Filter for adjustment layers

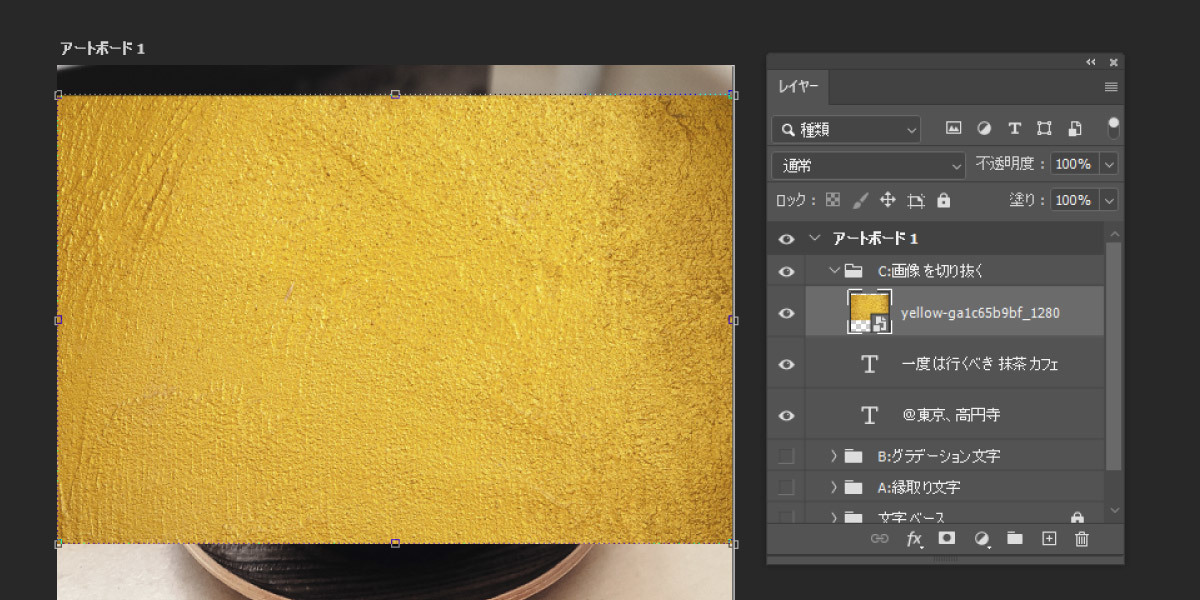click(x=984, y=129)
